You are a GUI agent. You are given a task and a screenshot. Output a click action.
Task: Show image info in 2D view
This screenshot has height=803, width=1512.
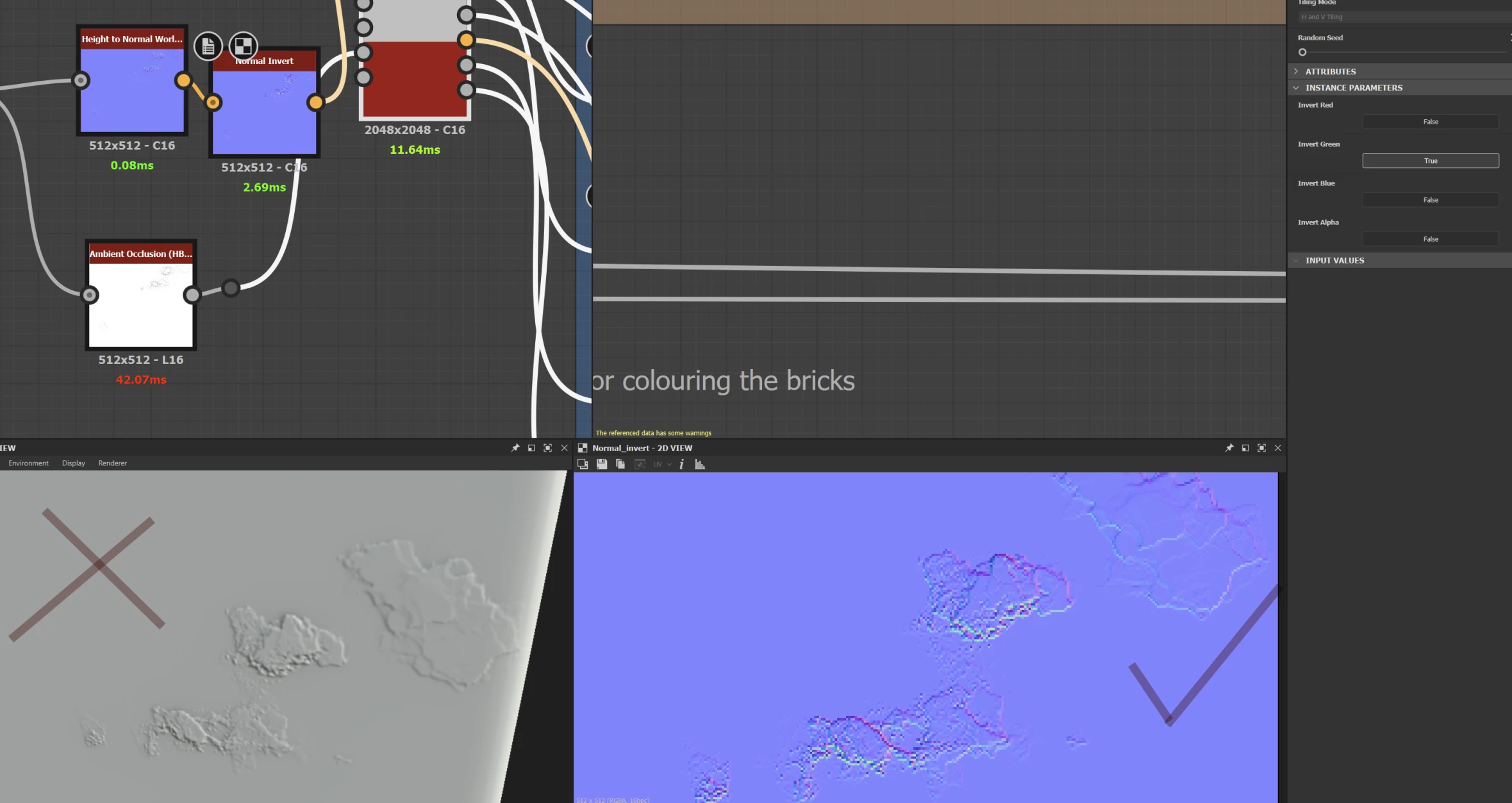pyautogui.click(x=681, y=464)
